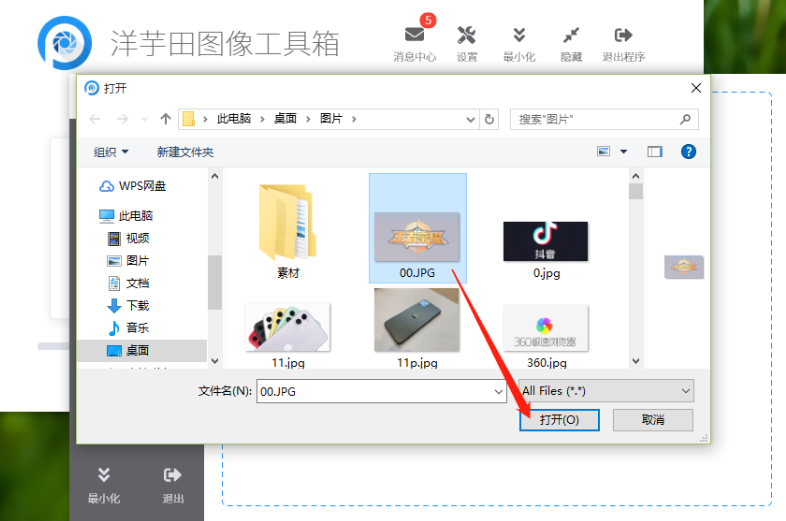Click the top minimize (最小化) icon
786x521 pixels.
click(x=519, y=35)
